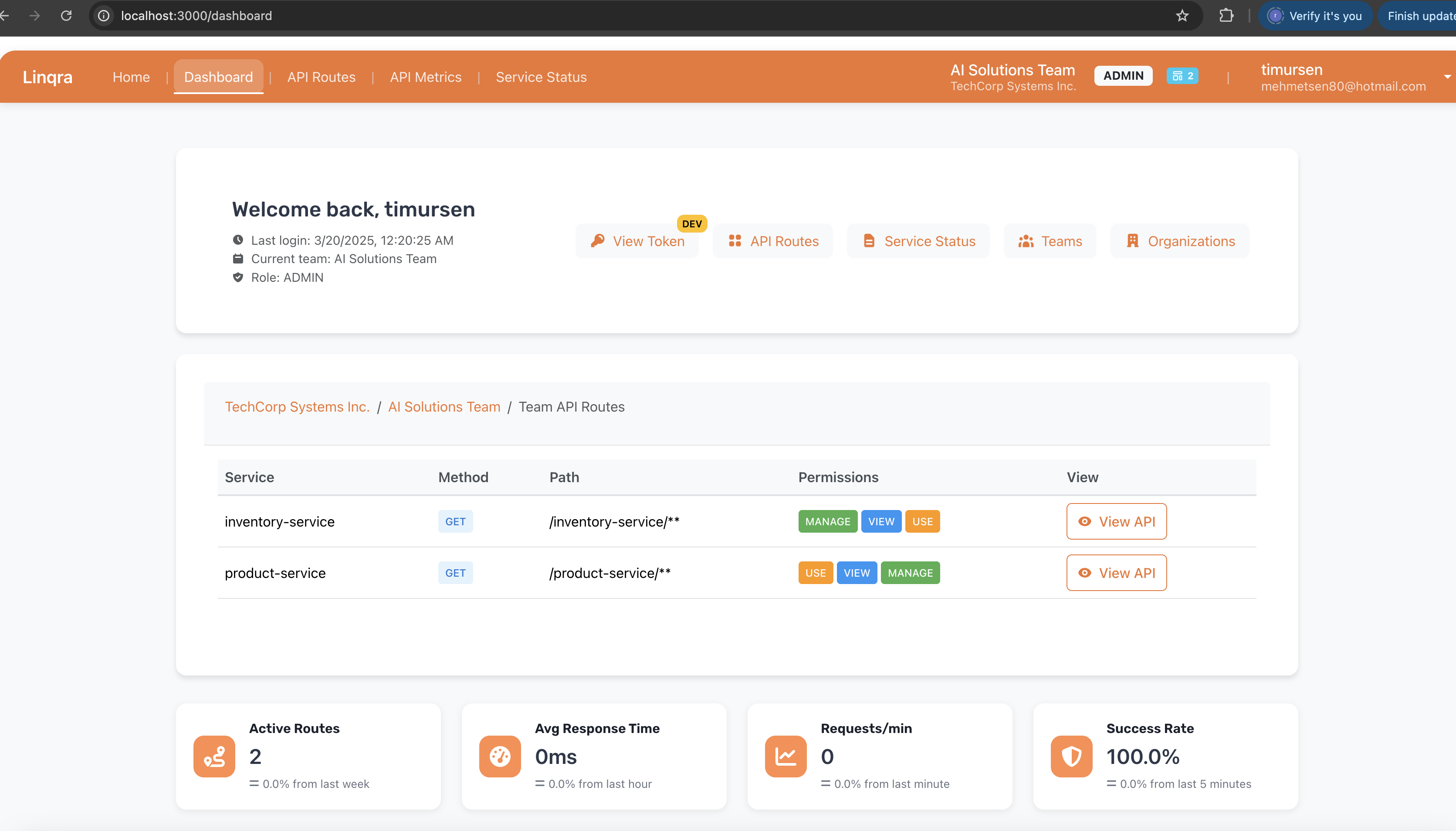Click the chart icon on Requests/min card
Image resolution: width=1456 pixels, height=831 pixels.
tap(785, 756)
